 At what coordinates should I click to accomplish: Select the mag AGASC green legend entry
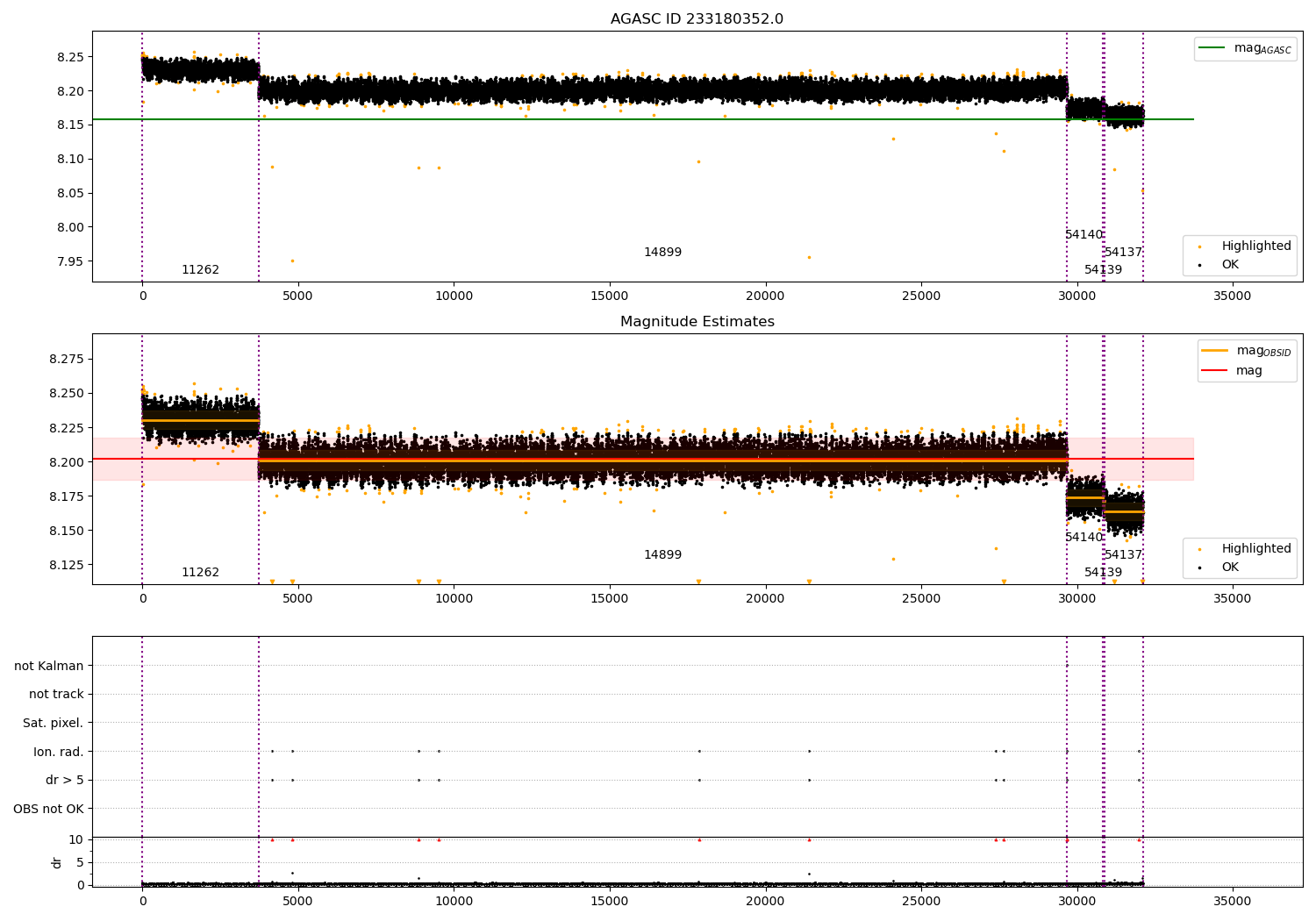click(1246, 48)
